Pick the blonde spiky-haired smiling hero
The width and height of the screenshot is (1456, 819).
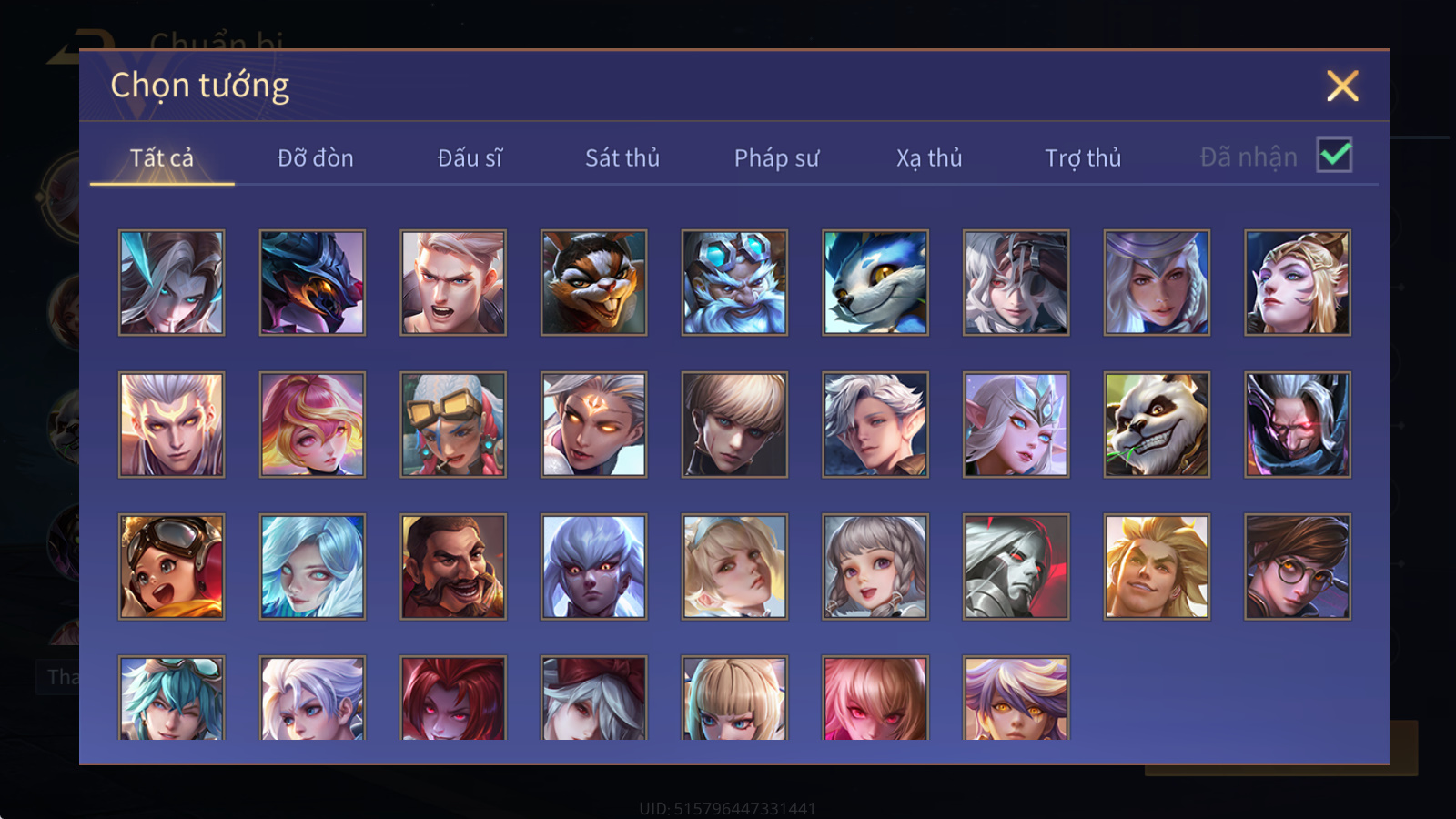pyautogui.click(x=1157, y=566)
